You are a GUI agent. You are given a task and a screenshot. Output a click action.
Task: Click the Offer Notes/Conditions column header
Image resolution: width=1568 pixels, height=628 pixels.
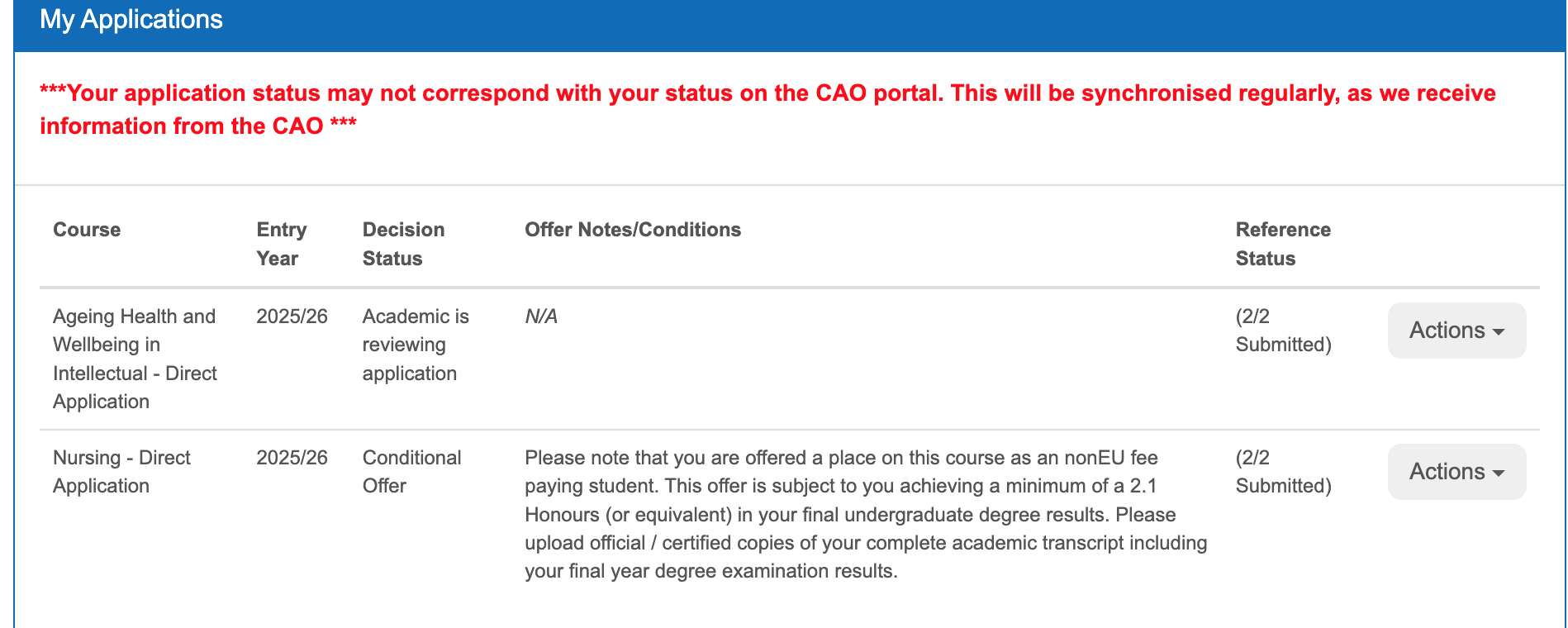(x=633, y=230)
